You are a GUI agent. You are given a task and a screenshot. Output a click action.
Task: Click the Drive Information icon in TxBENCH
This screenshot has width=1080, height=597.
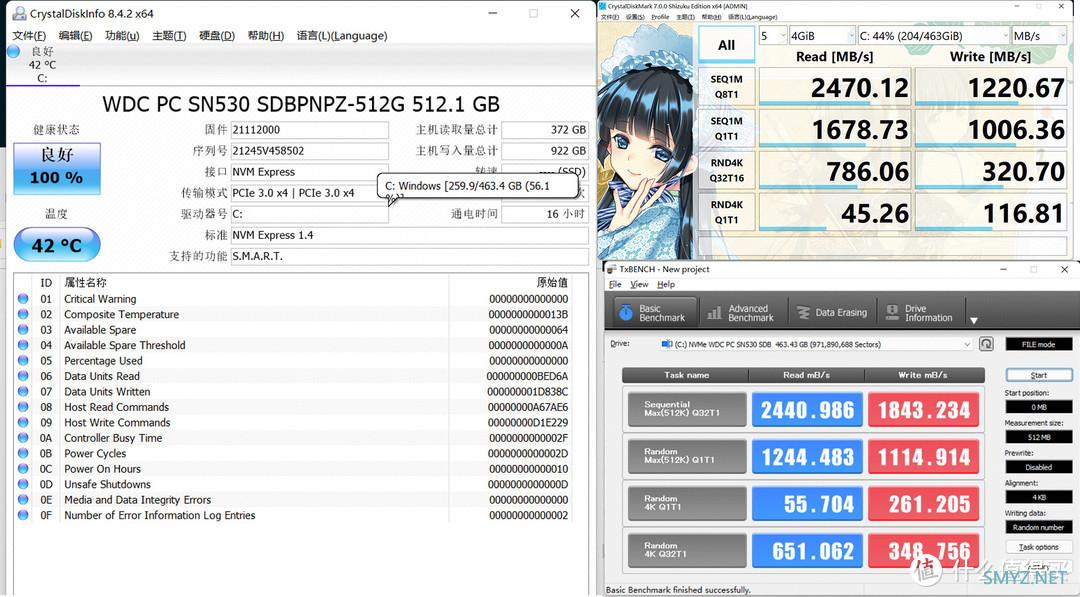(x=893, y=313)
